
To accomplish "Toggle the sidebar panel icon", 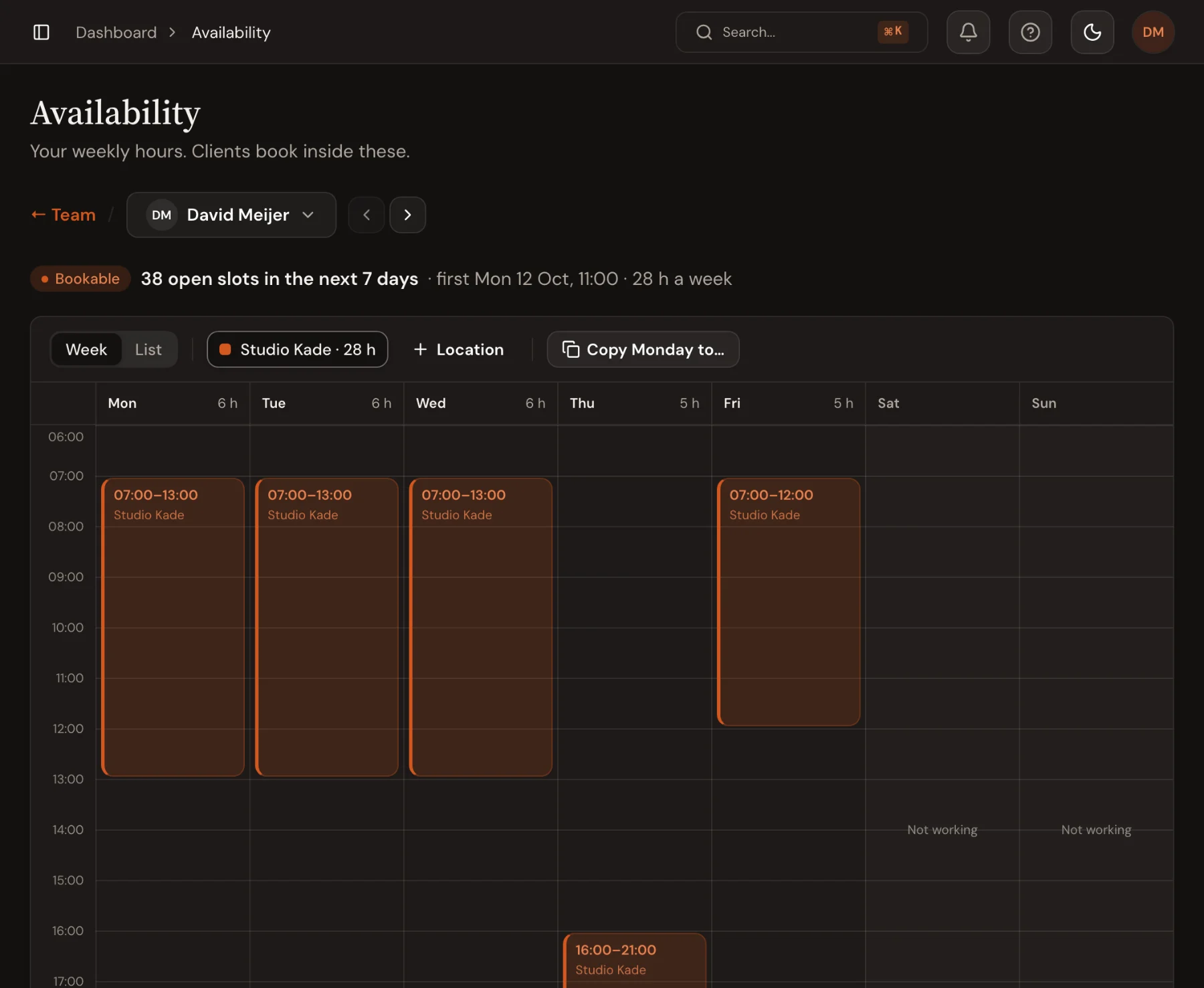I will click(x=41, y=32).
